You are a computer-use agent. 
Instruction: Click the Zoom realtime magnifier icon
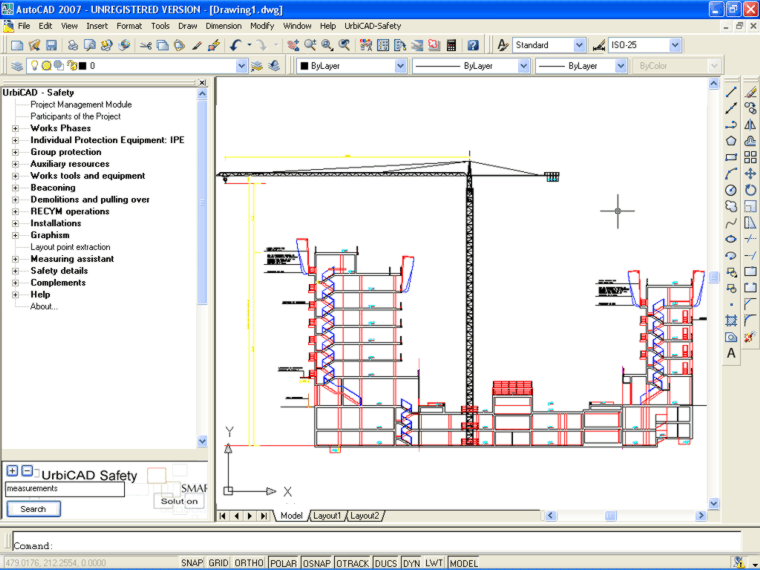tap(310, 45)
